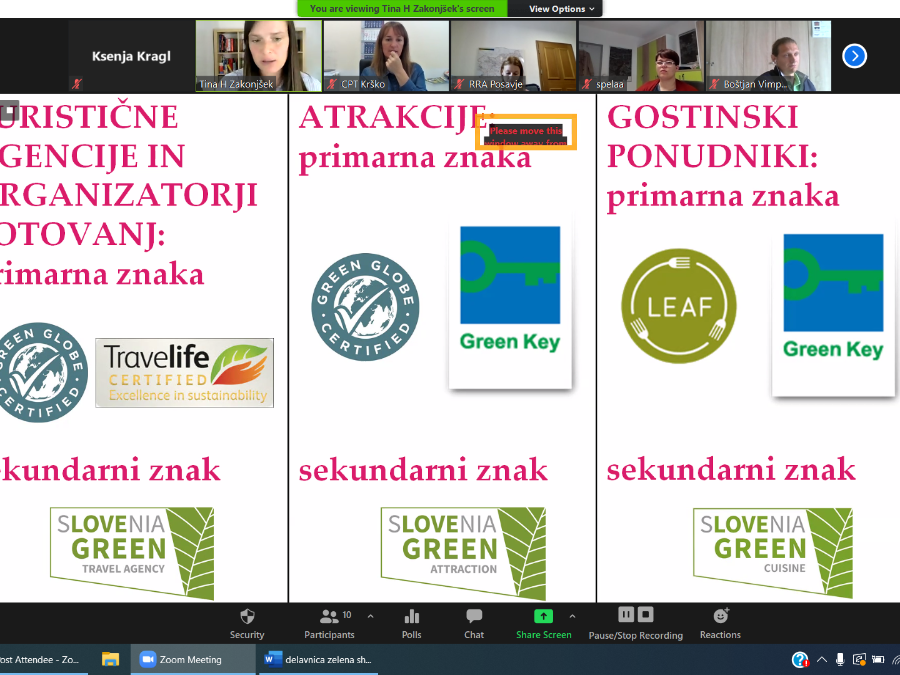Select Tina H Zakonjšek's video thumbnail

pyautogui.click(x=259, y=56)
